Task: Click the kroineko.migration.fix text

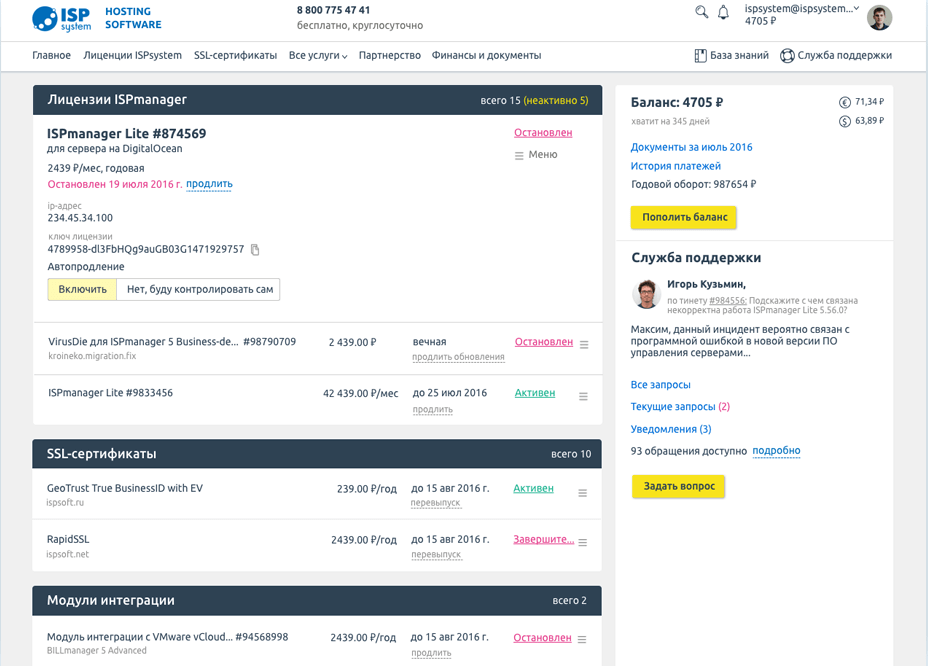Action: tap(92, 356)
